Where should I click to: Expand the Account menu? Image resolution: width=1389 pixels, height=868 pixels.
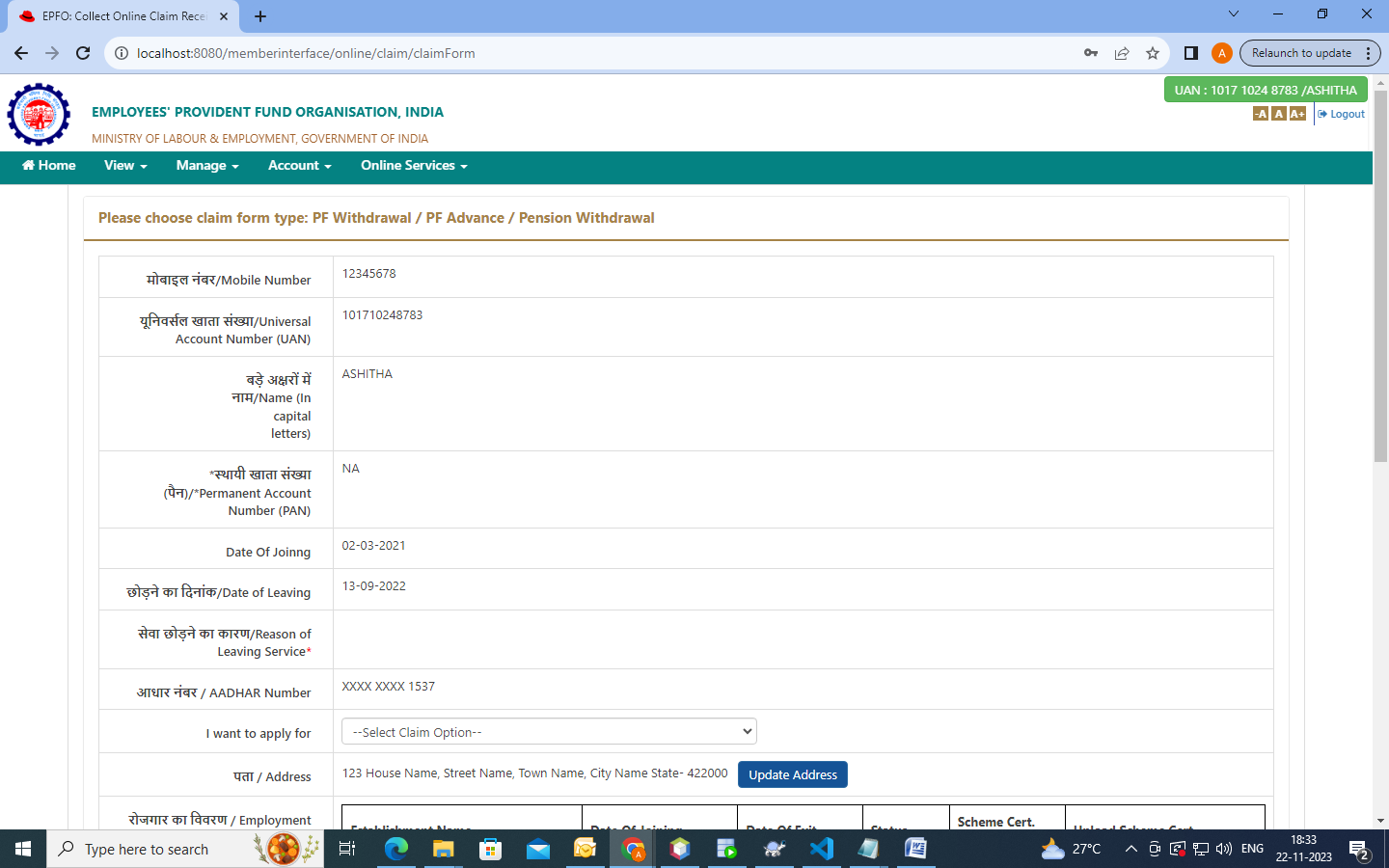pos(300,166)
